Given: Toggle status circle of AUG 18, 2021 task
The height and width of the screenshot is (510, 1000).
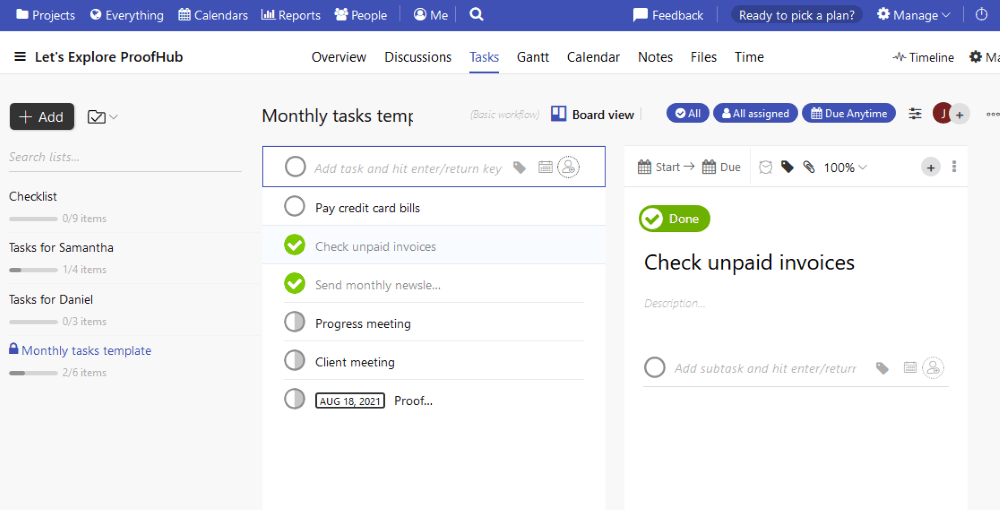Looking at the screenshot, I should 295,399.
